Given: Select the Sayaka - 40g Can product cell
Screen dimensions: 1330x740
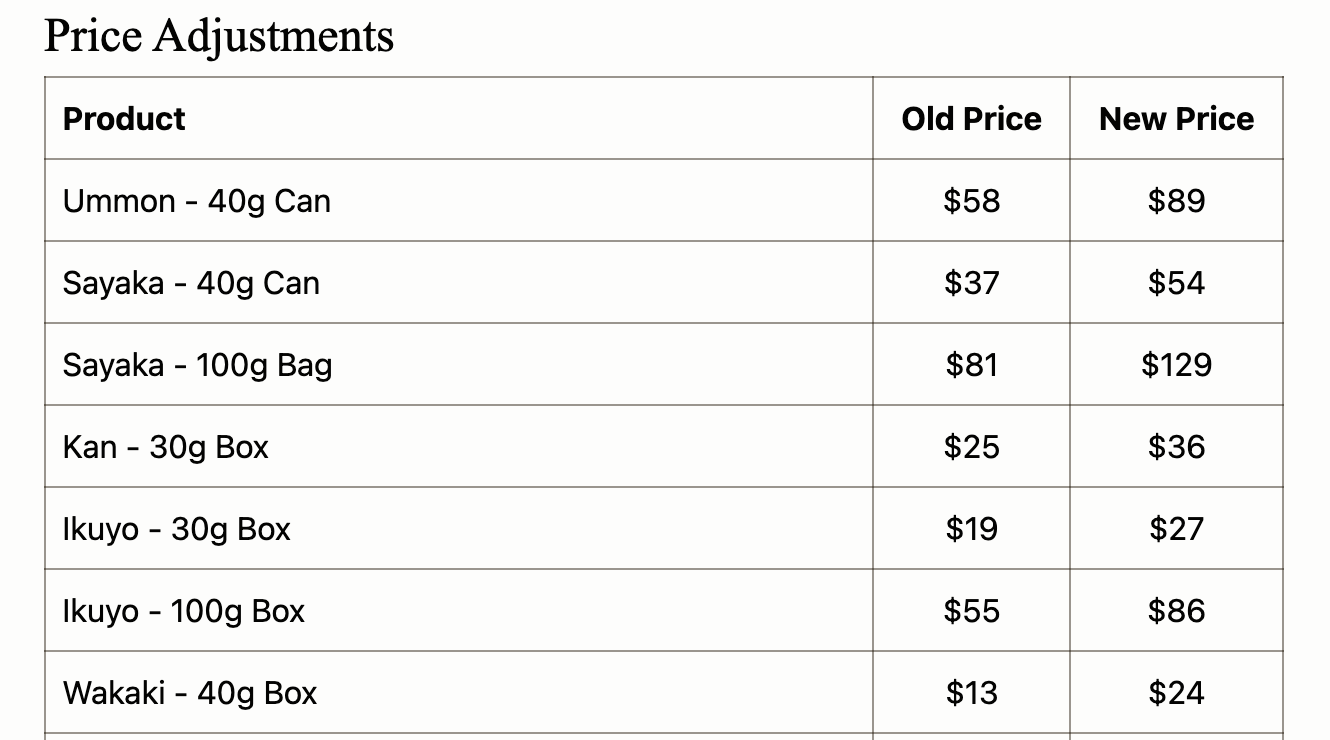Looking at the screenshot, I should coord(191,283).
